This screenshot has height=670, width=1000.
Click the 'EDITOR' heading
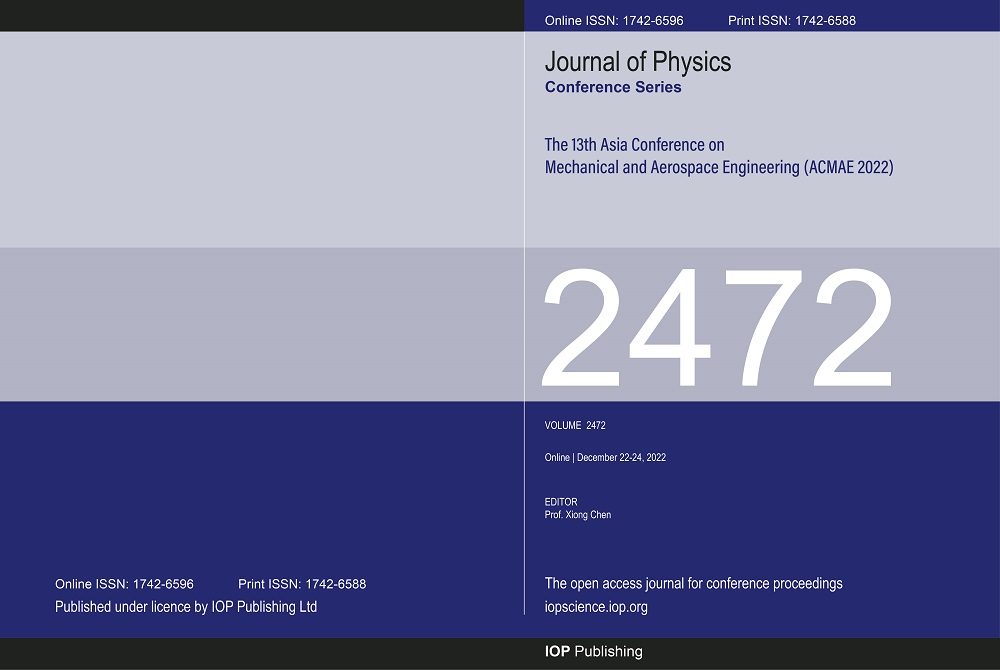(x=561, y=502)
